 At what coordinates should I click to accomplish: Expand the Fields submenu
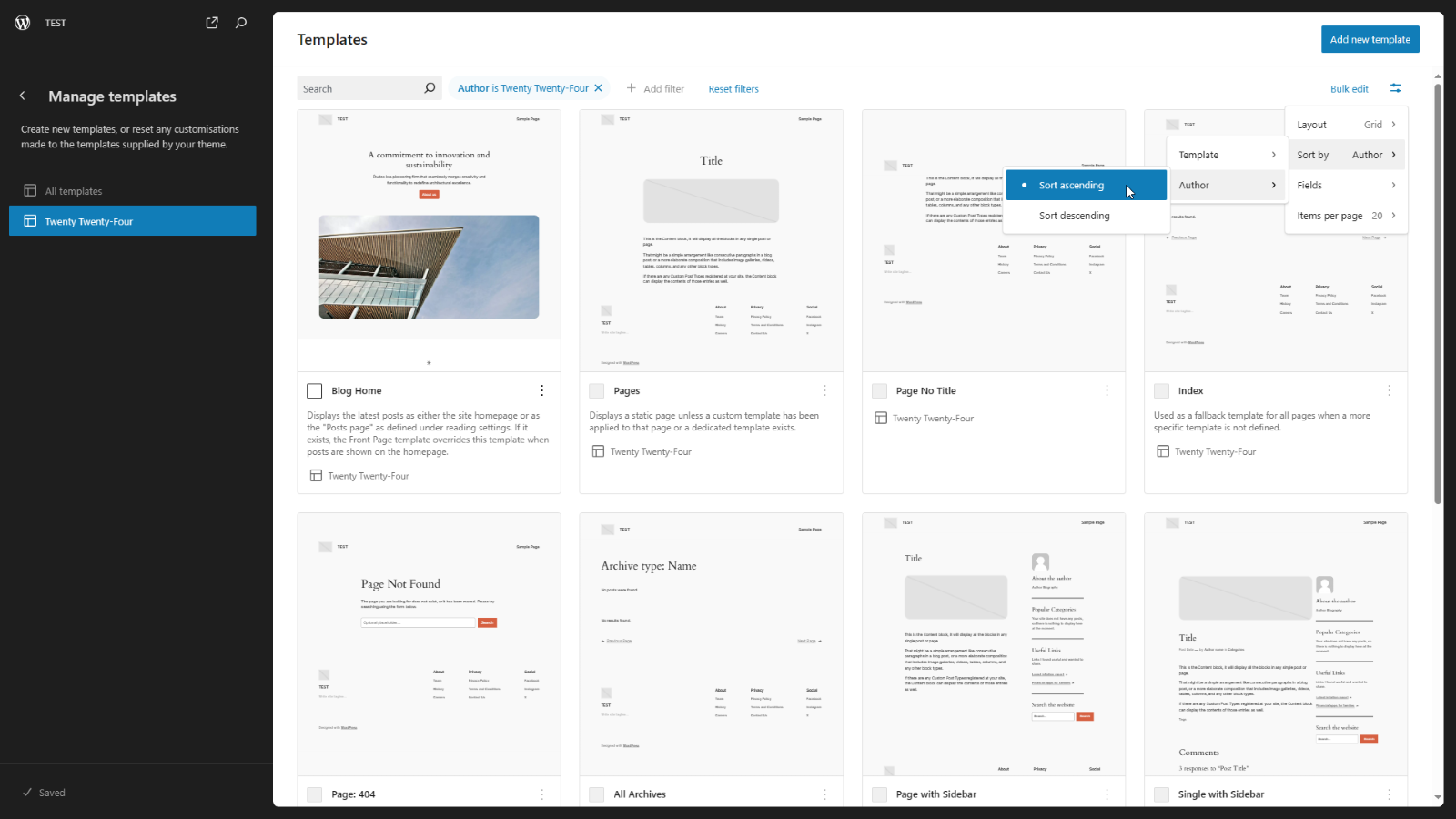tap(1346, 186)
